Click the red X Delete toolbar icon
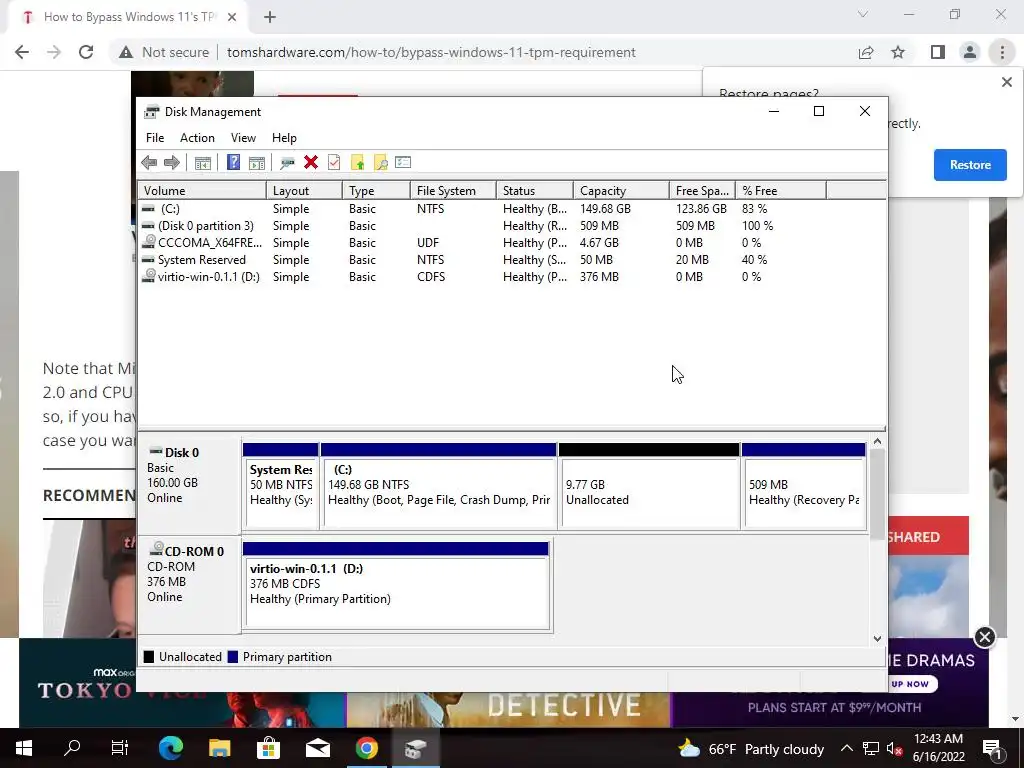 [x=311, y=163]
